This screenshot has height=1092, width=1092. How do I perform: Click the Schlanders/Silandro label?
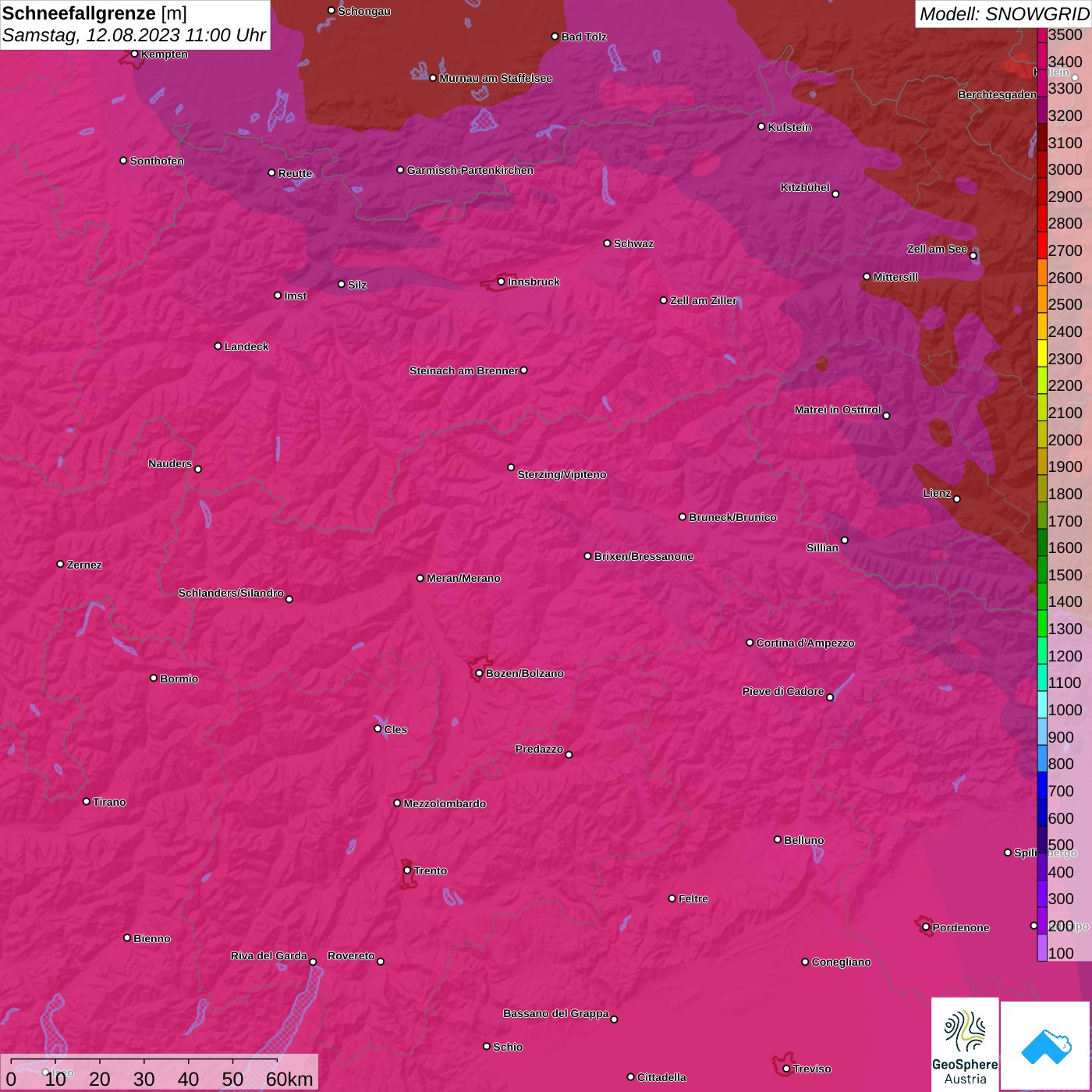point(231,593)
